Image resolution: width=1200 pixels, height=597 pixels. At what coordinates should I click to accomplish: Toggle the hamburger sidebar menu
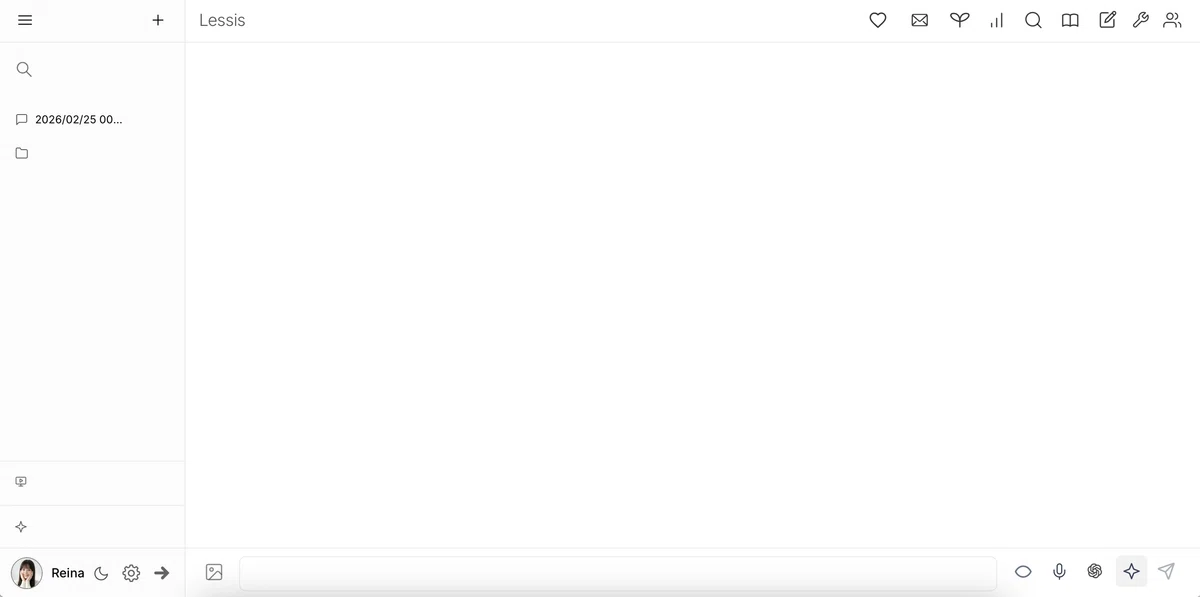tap(25, 20)
